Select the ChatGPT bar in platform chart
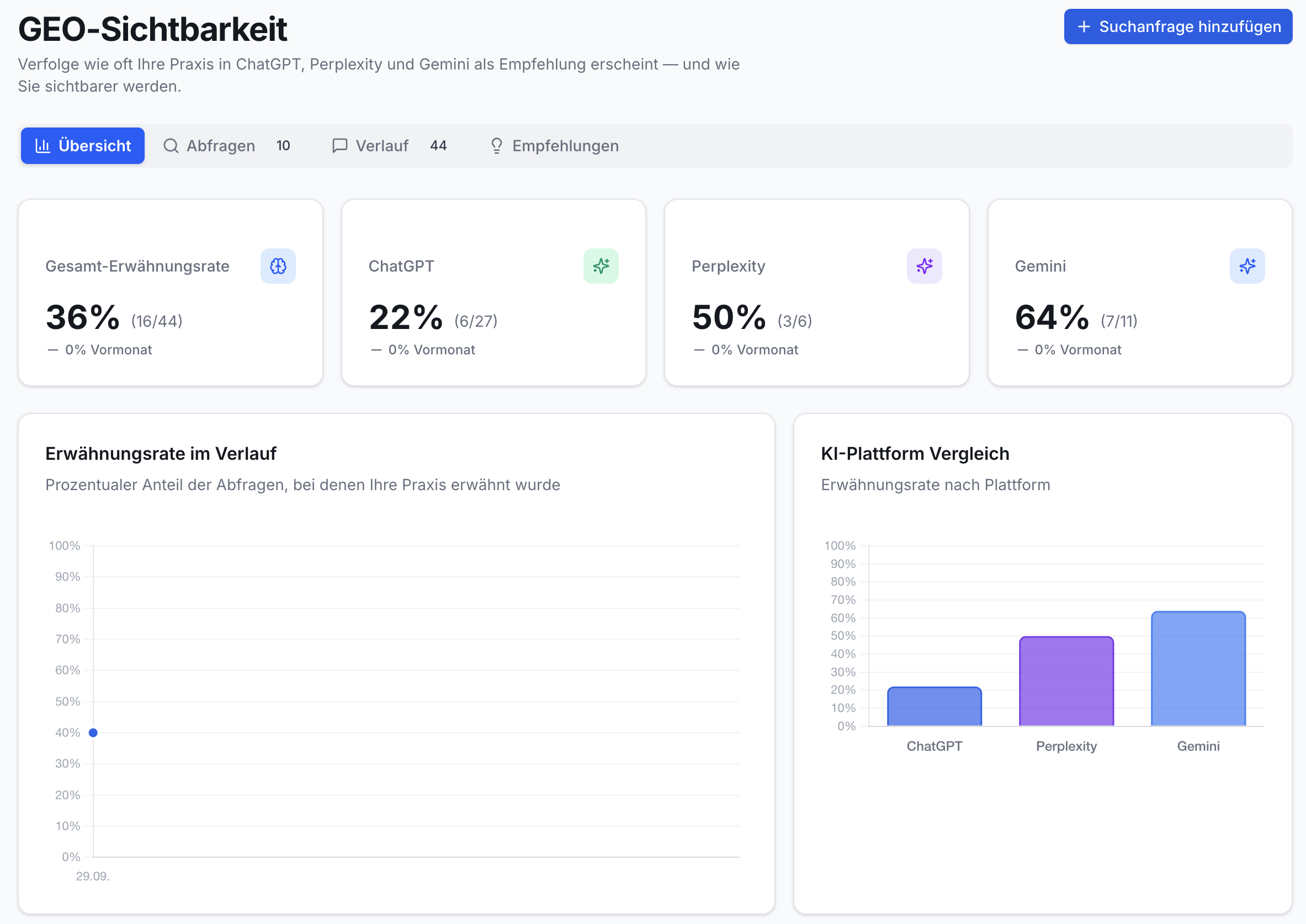The width and height of the screenshot is (1306, 924). [x=934, y=706]
